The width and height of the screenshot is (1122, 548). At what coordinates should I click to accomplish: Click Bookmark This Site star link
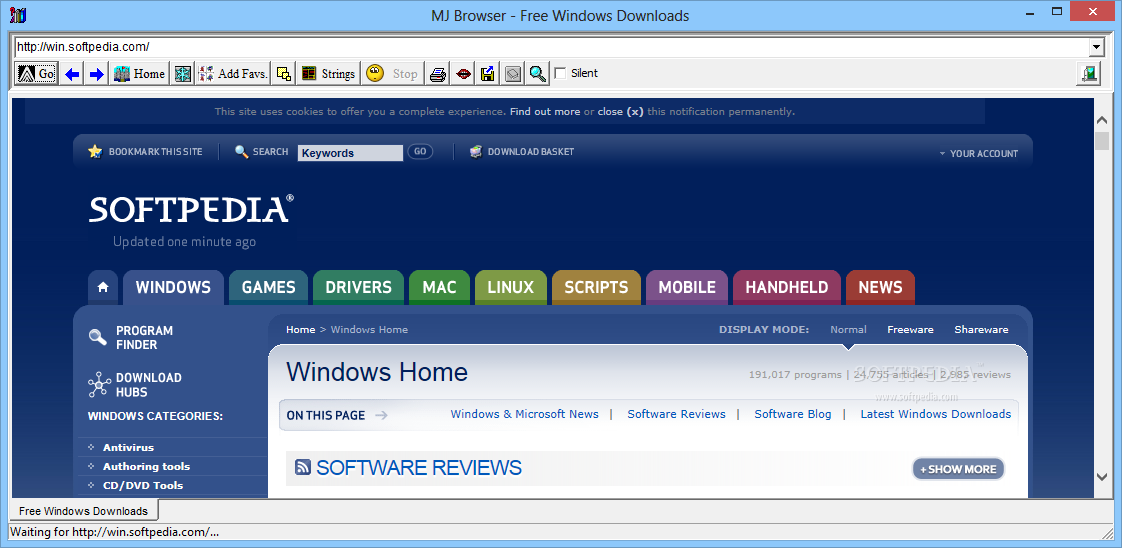coord(145,152)
